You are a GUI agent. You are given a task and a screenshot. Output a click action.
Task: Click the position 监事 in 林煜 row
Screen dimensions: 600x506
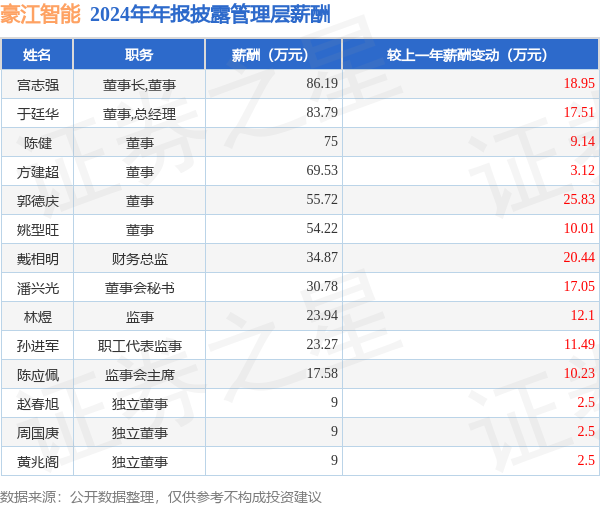pos(139,317)
